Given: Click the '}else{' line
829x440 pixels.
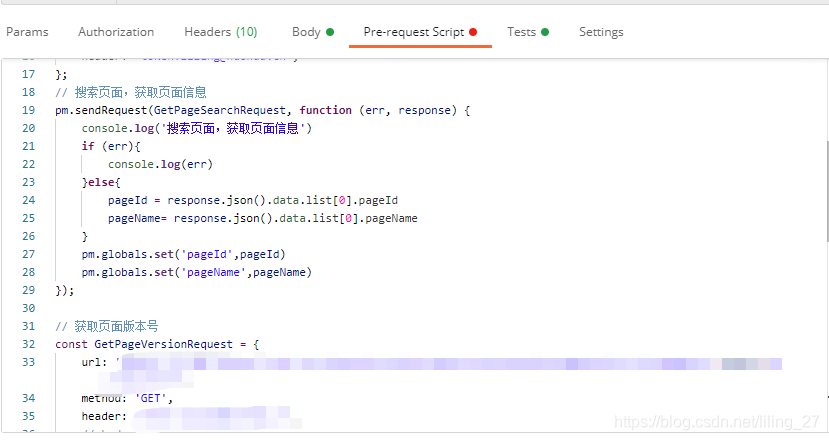Looking at the screenshot, I should point(101,182).
